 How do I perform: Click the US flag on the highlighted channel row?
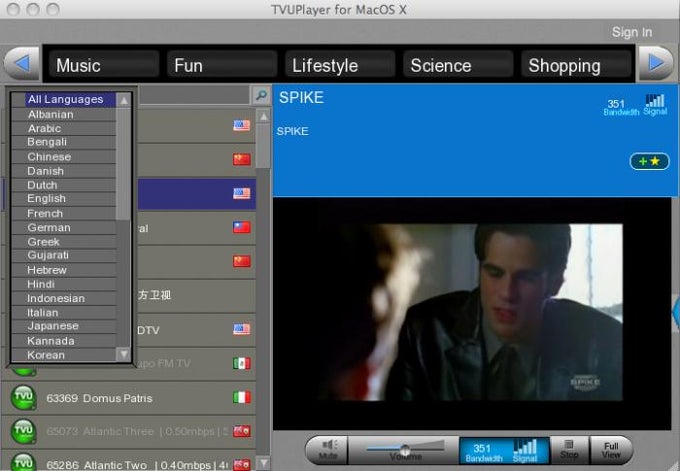242,193
